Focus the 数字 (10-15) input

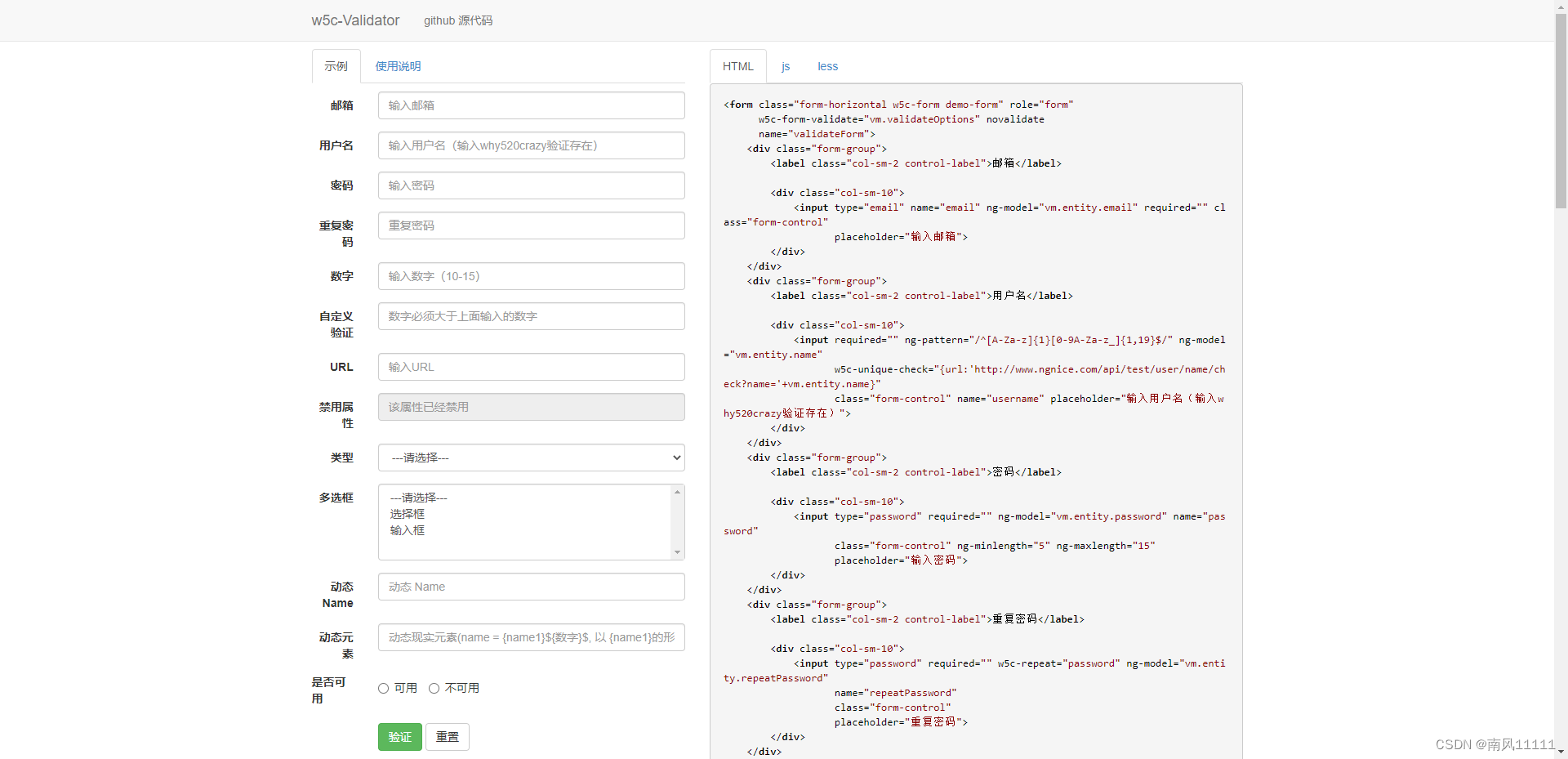pyautogui.click(x=531, y=276)
